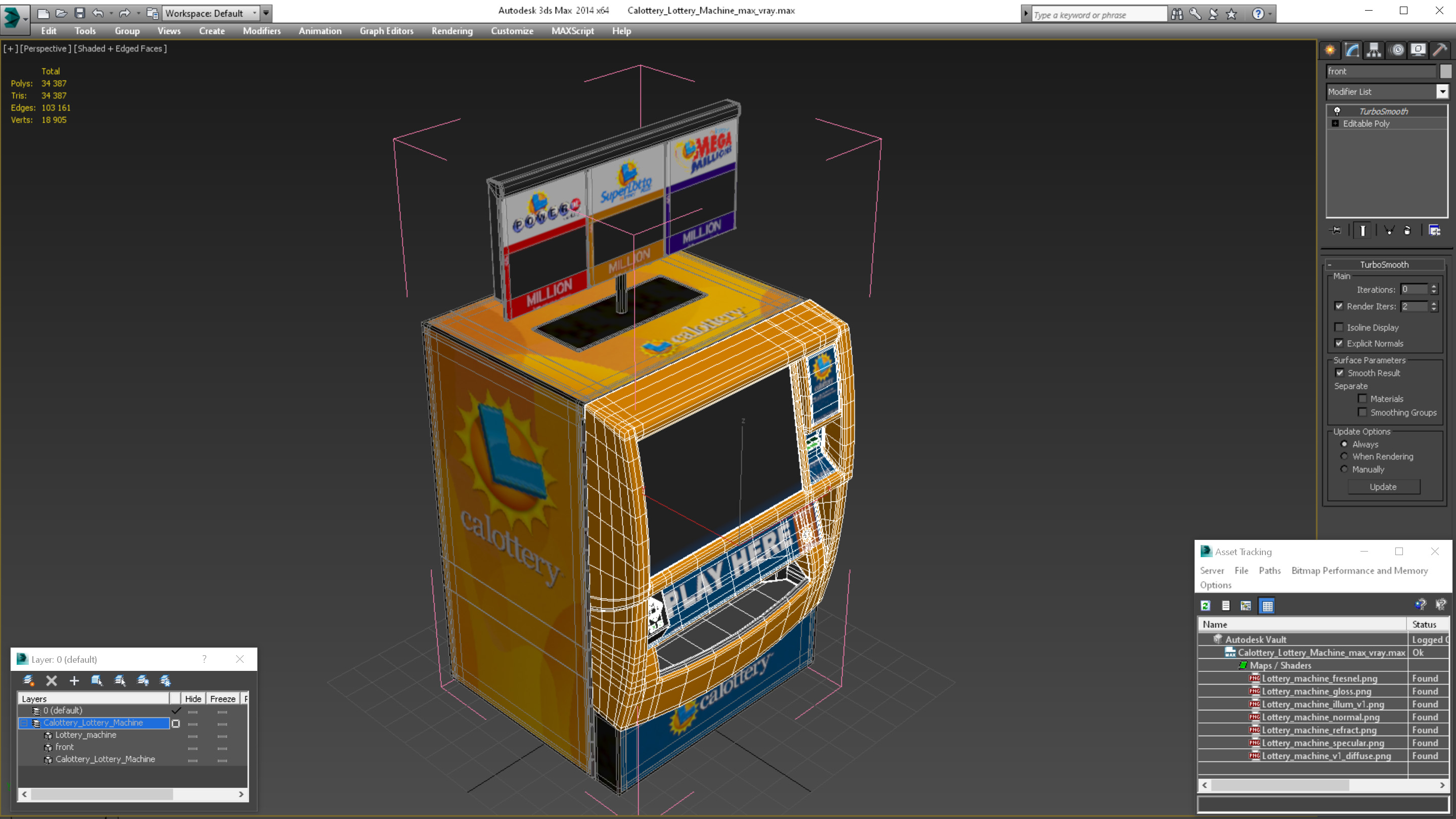Open the Modifiers menu
This screenshot has height=819, width=1456.
point(262,31)
